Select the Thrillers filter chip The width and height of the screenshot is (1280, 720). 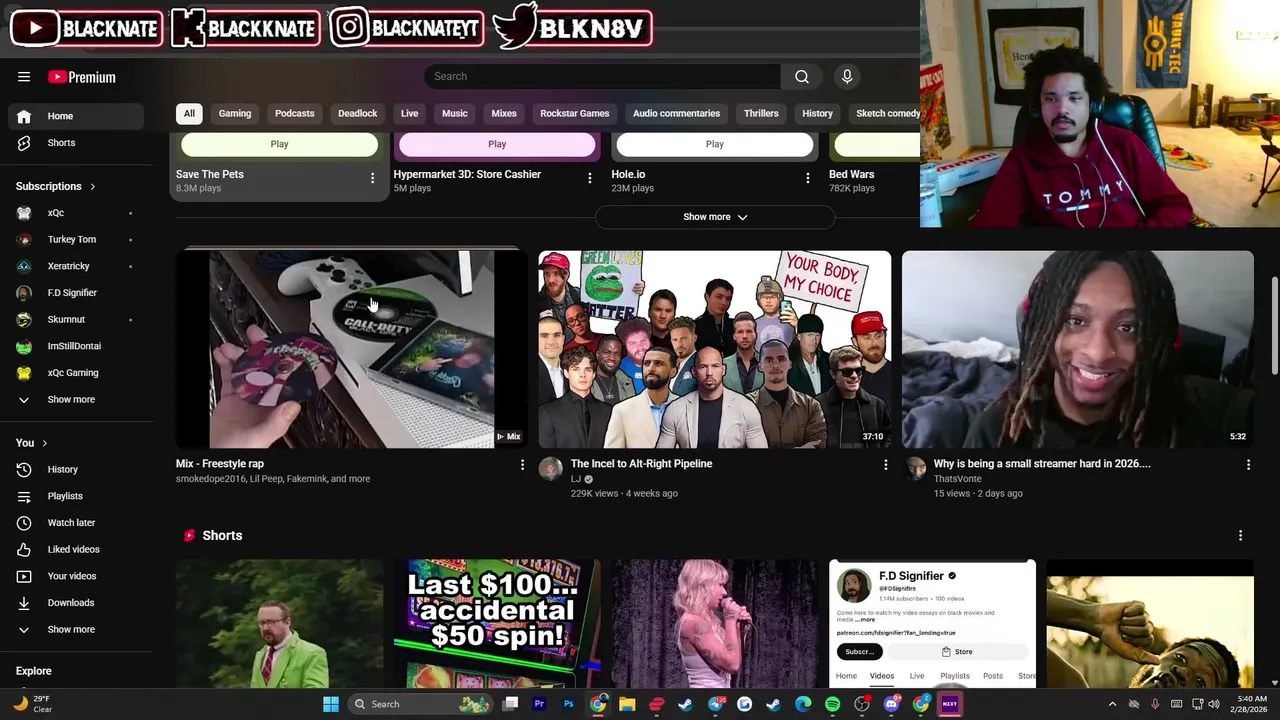coord(761,114)
